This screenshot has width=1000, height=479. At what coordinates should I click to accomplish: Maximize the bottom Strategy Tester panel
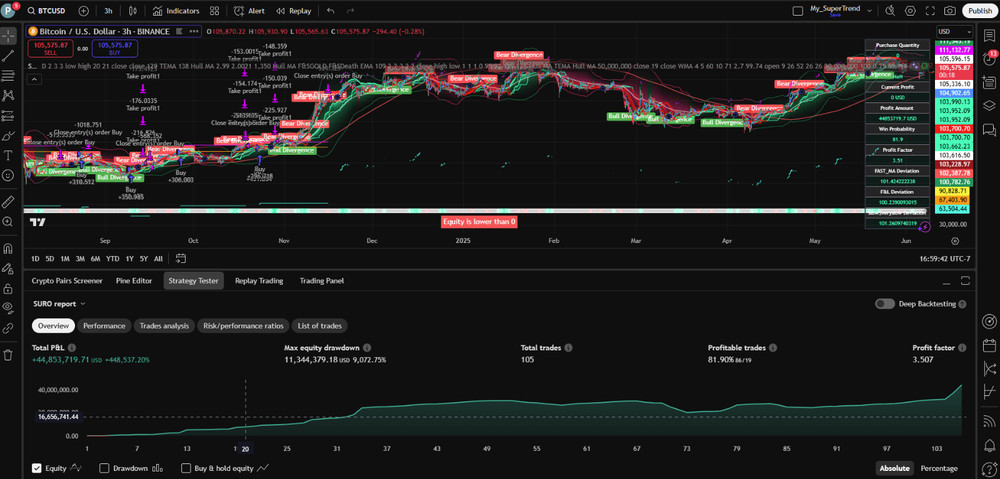965,281
